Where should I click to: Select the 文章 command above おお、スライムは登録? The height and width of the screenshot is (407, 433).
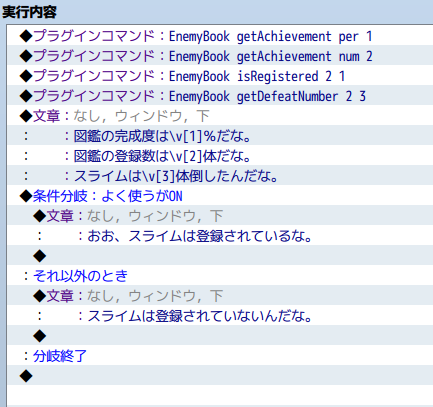coord(220,216)
